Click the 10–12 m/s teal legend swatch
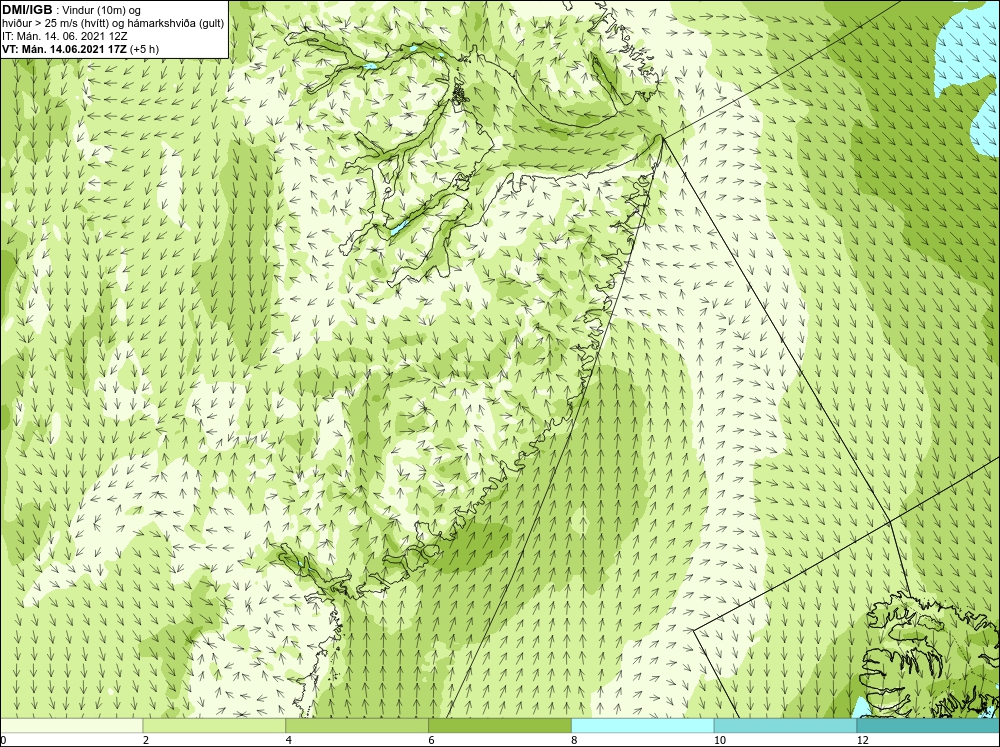 (x=786, y=726)
